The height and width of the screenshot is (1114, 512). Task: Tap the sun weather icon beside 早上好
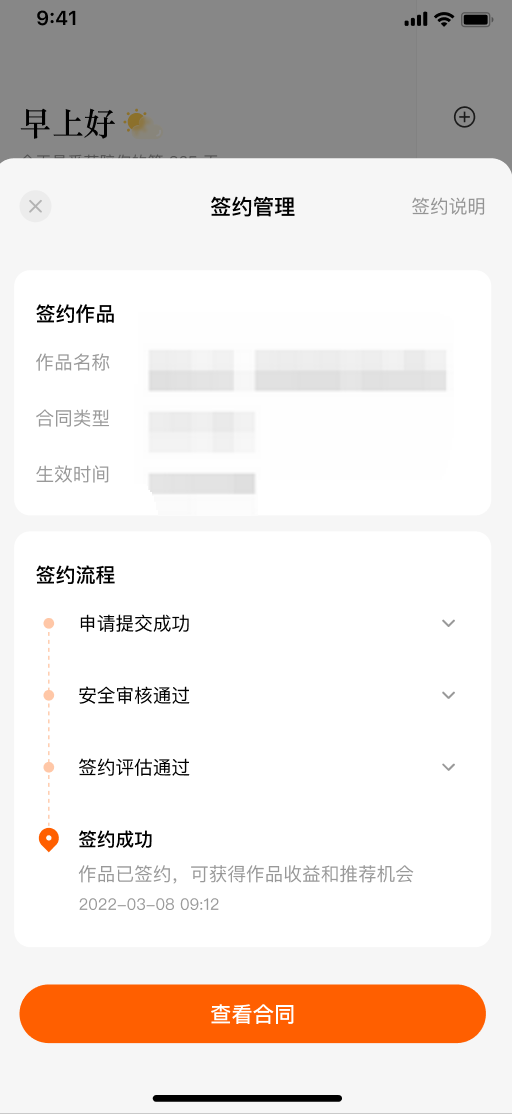(x=141, y=124)
